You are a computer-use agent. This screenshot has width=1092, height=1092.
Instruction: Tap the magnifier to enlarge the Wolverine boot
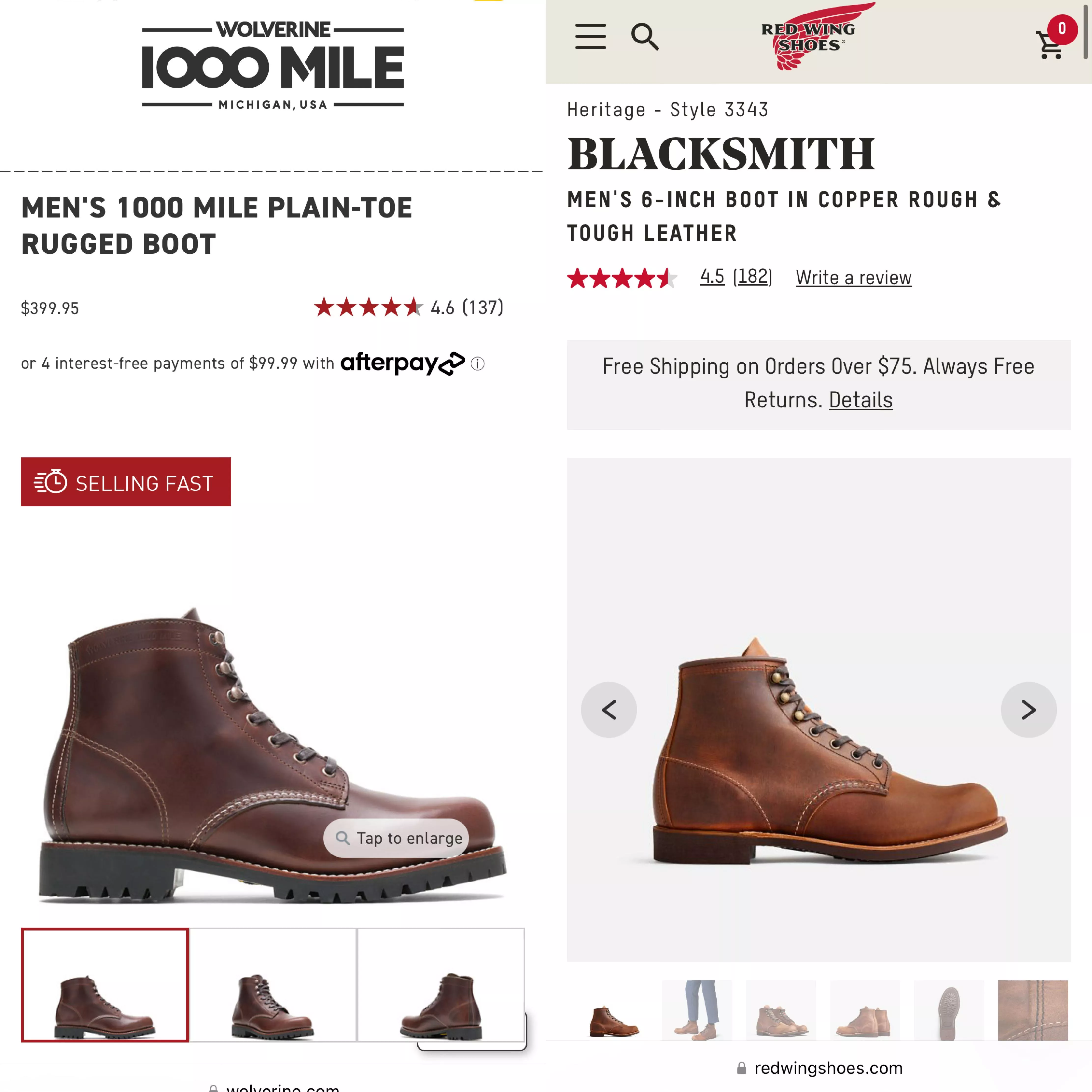(x=396, y=838)
